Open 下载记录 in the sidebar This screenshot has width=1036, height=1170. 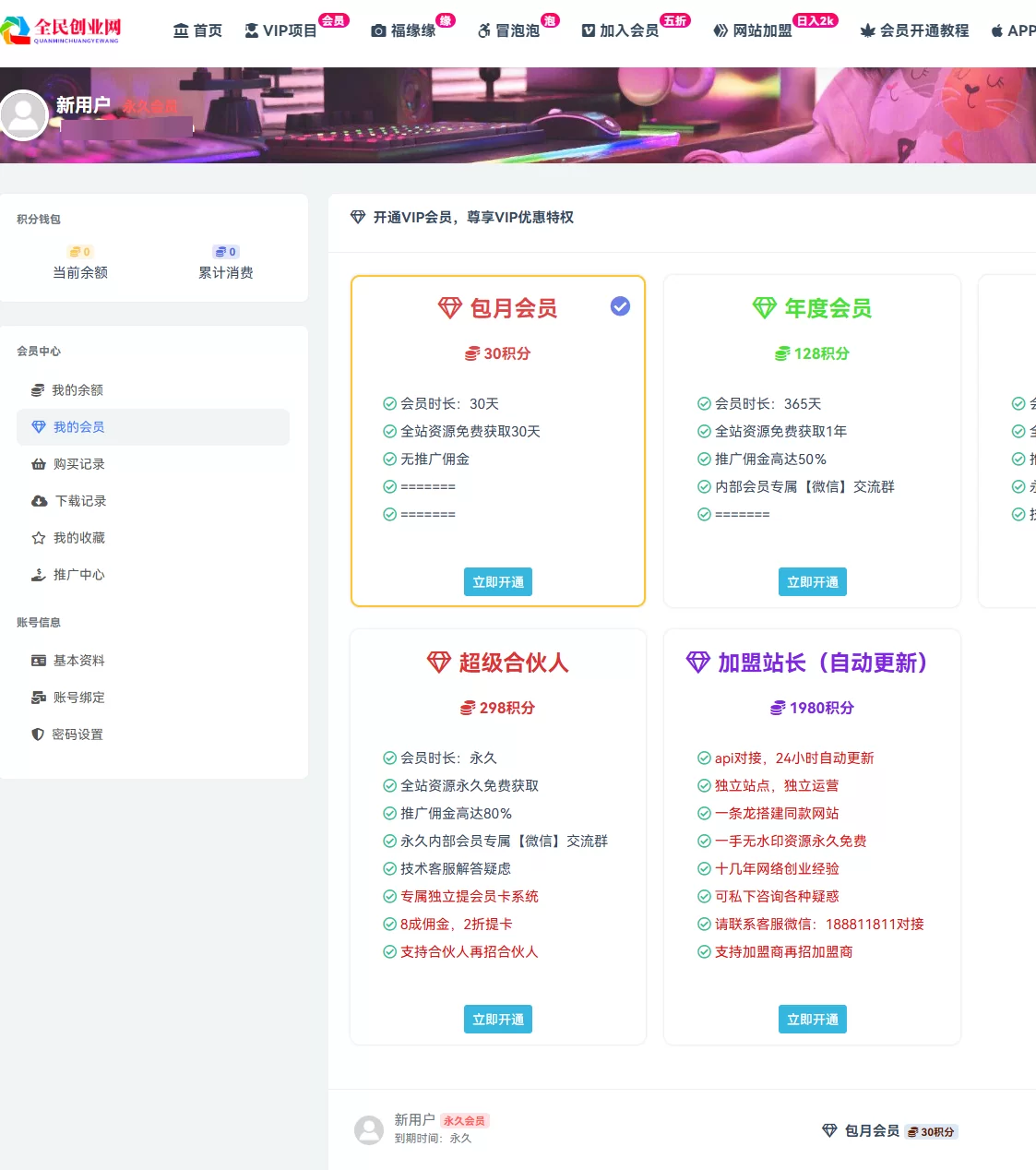tap(153, 501)
